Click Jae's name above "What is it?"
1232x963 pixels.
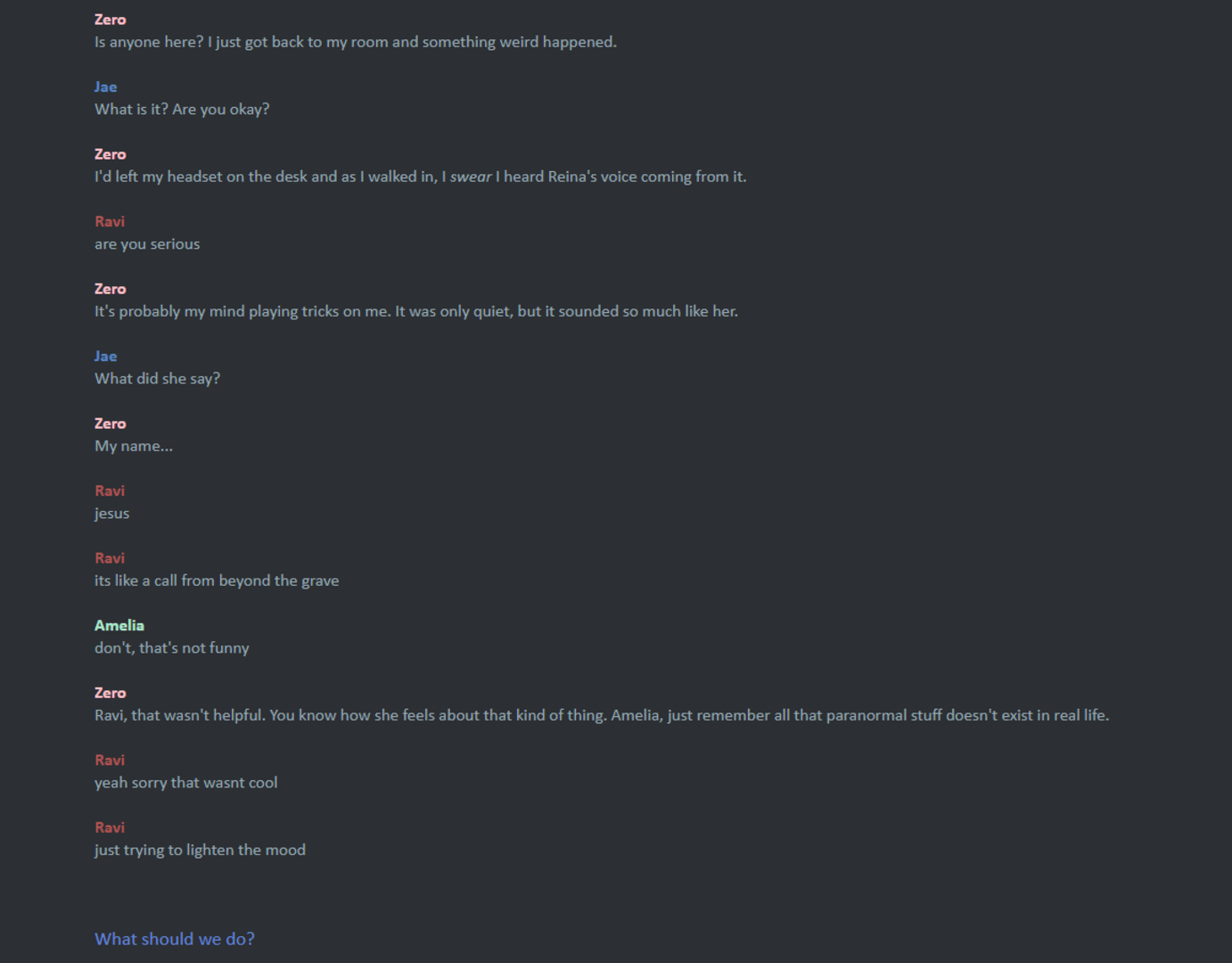(x=105, y=86)
